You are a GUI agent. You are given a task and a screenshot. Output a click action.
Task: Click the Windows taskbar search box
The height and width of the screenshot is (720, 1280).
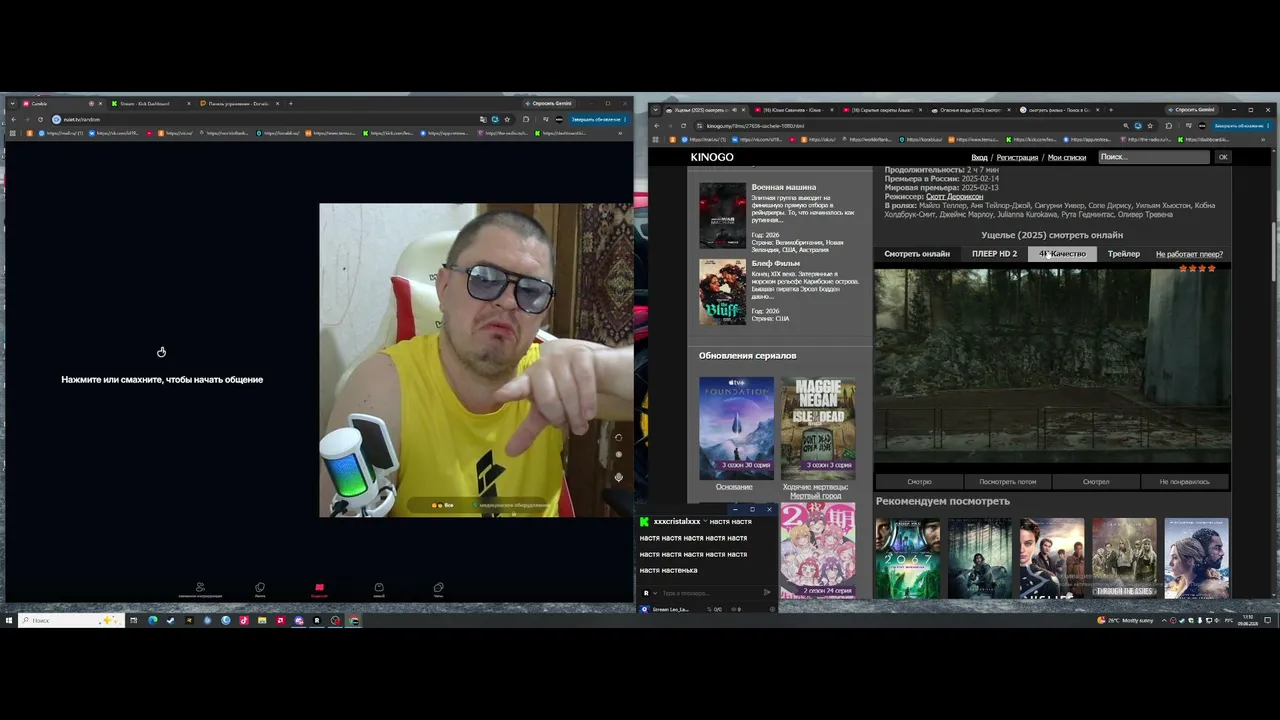click(71, 620)
